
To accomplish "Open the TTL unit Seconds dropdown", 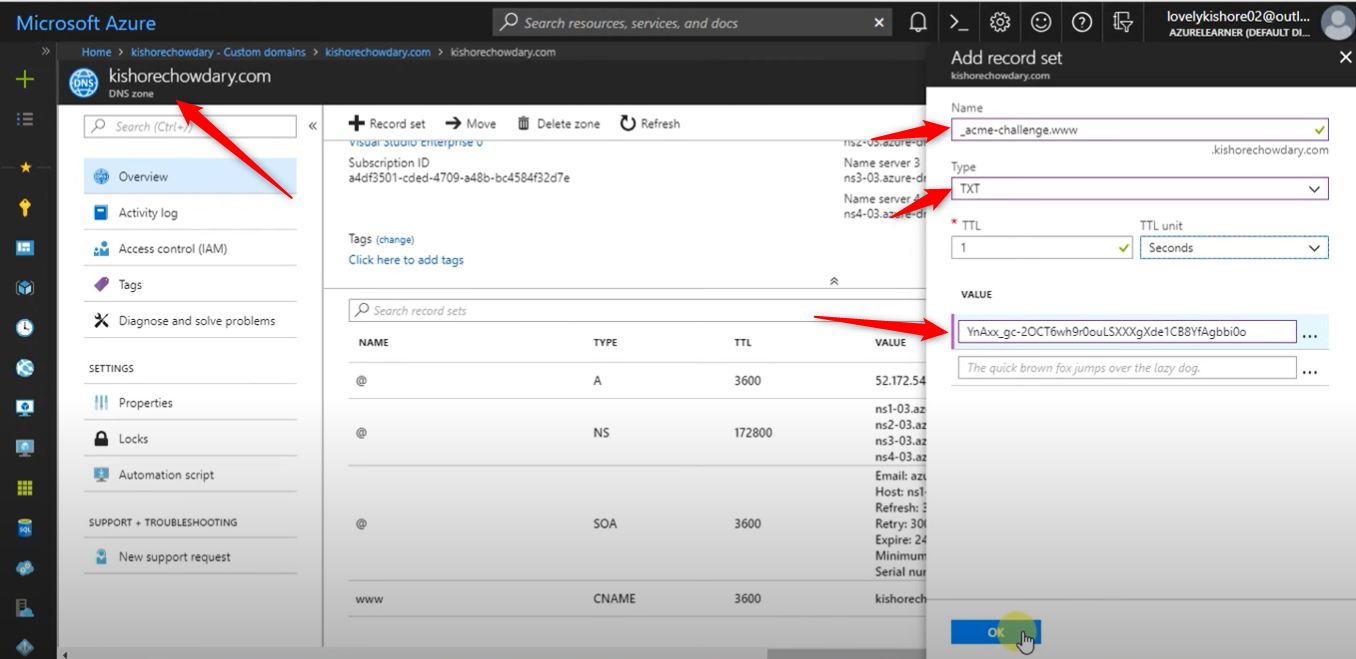I will (x=1234, y=247).
